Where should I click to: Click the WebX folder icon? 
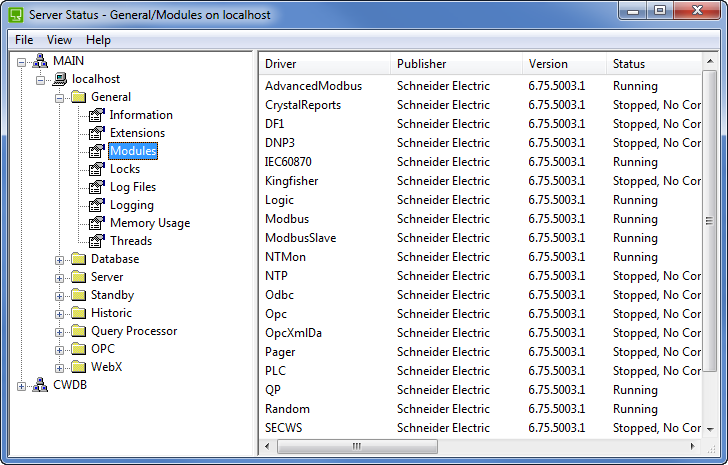(x=78, y=367)
